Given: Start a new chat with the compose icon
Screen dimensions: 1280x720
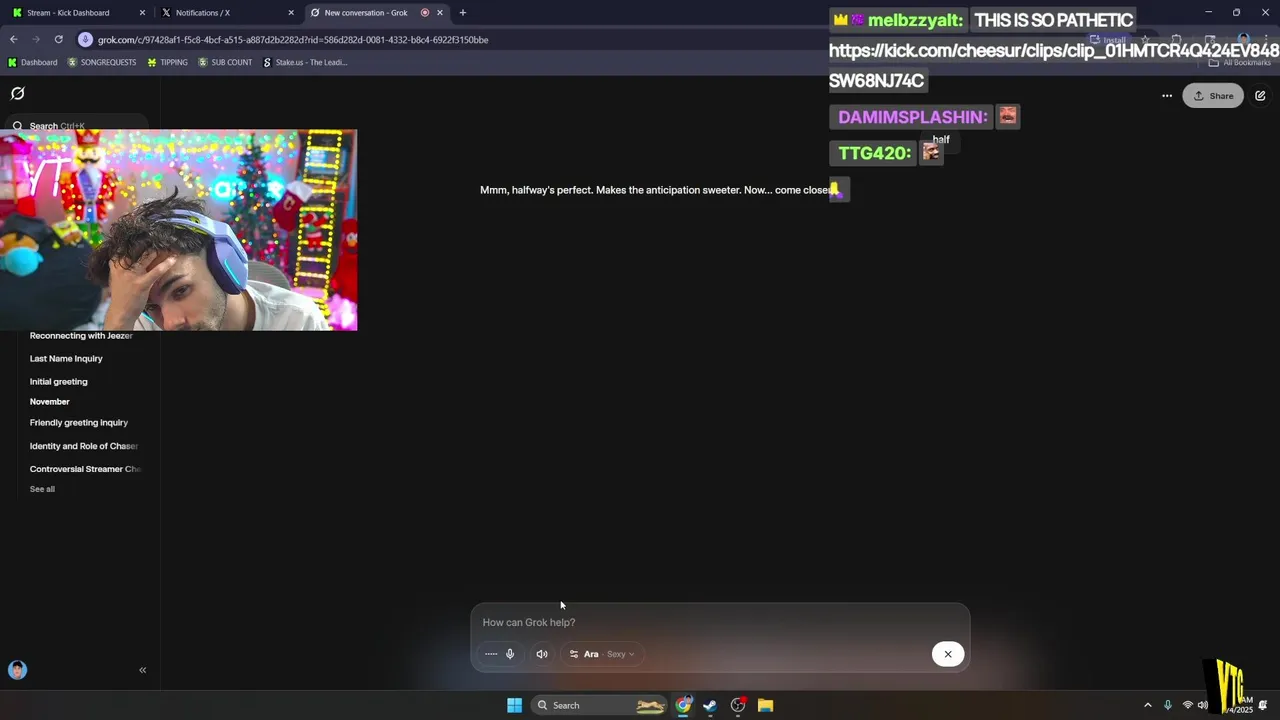Looking at the screenshot, I should [1260, 96].
